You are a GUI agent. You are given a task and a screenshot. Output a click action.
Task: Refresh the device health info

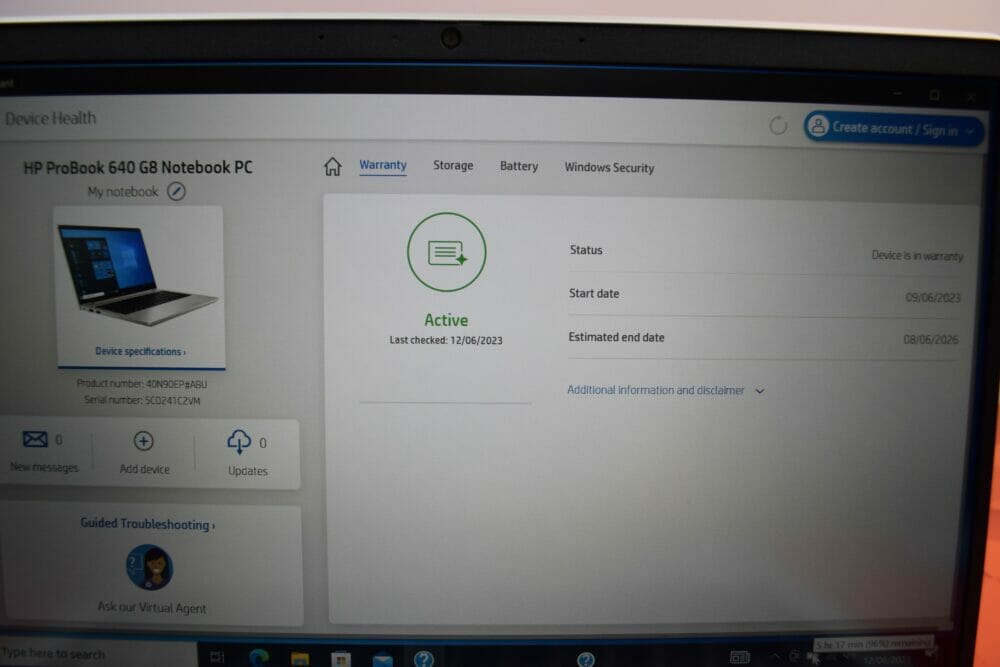777,126
